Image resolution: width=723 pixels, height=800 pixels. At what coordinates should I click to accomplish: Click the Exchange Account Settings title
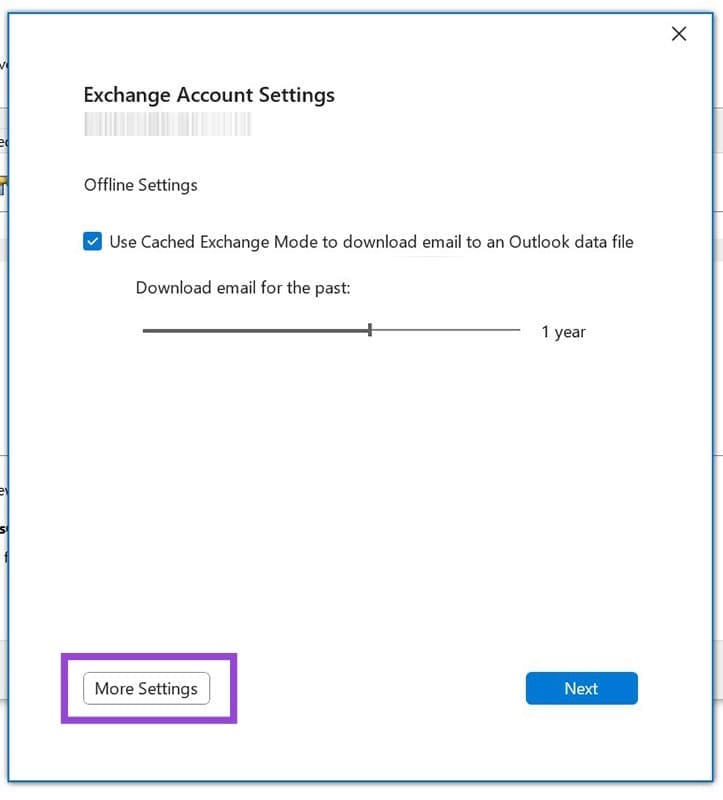coord(209,94)
